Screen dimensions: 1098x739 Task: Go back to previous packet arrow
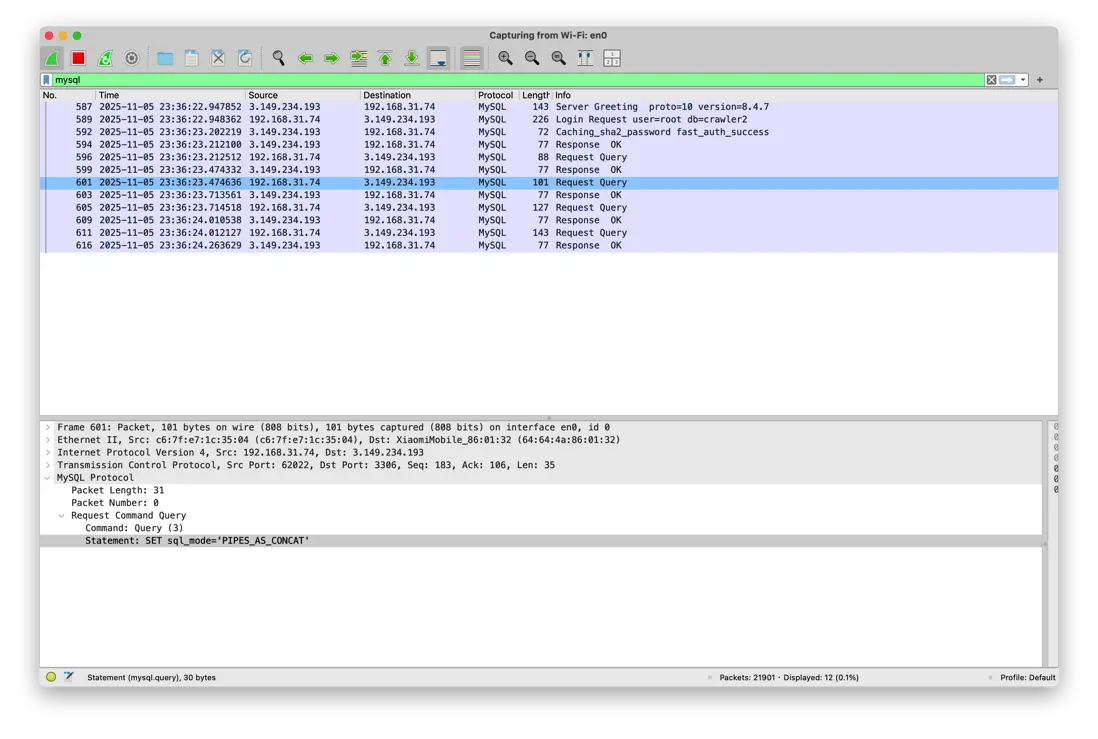(305, 58)
